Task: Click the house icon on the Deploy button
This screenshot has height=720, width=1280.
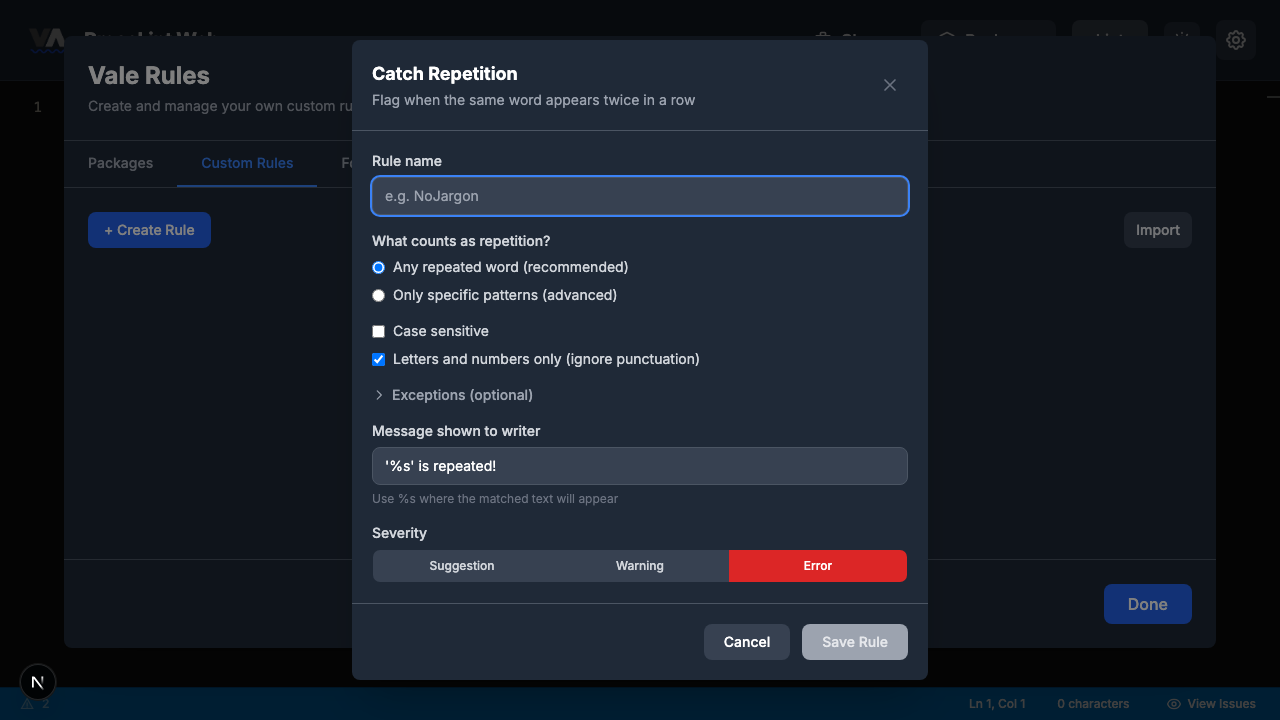Action: 946,40
